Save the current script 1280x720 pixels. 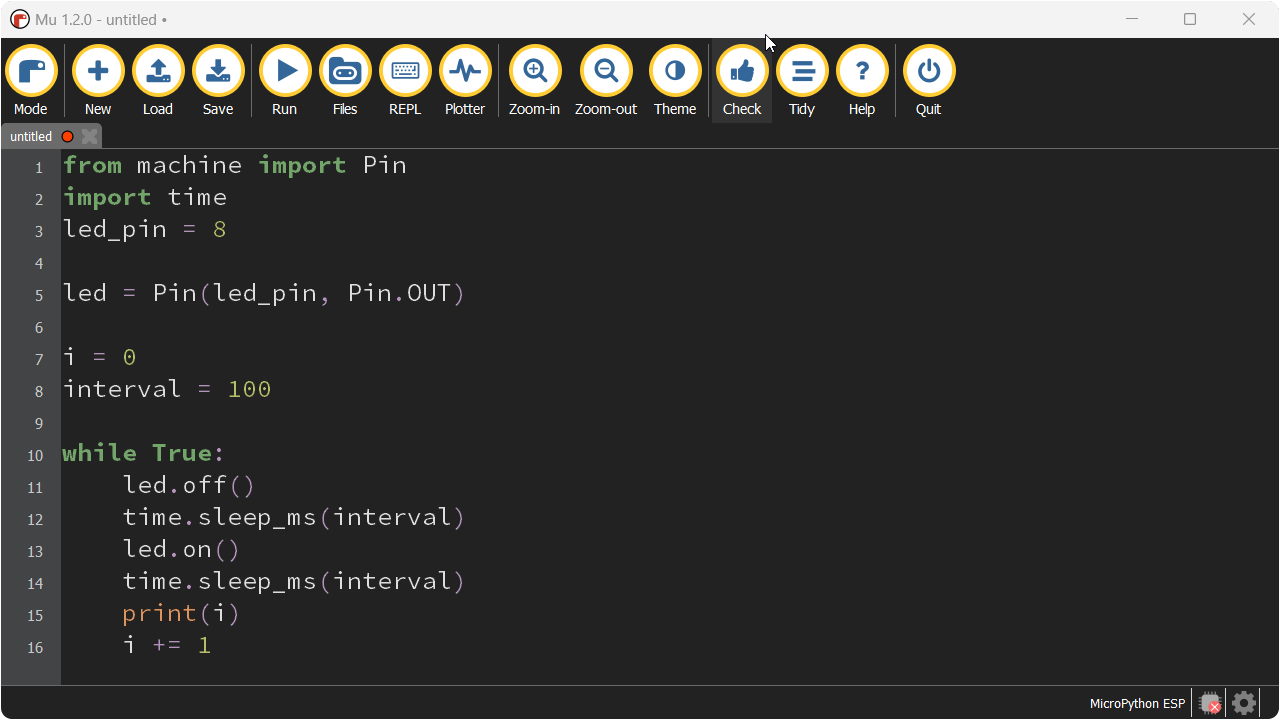(217, 80)
